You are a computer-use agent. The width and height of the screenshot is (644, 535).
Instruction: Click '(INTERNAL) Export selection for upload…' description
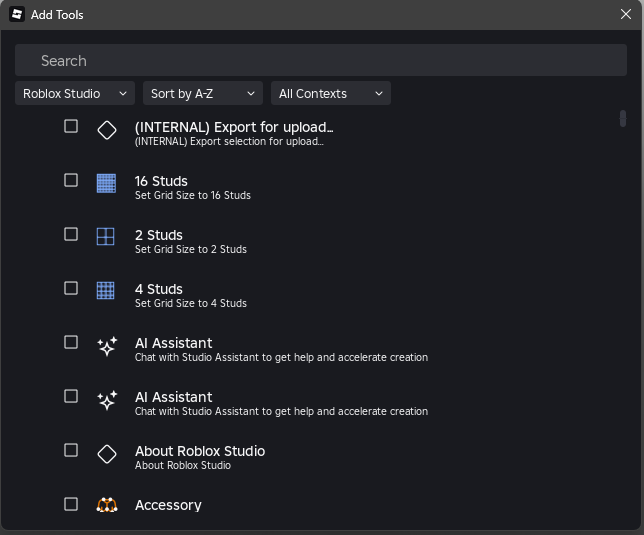click(x=229, y=142)
